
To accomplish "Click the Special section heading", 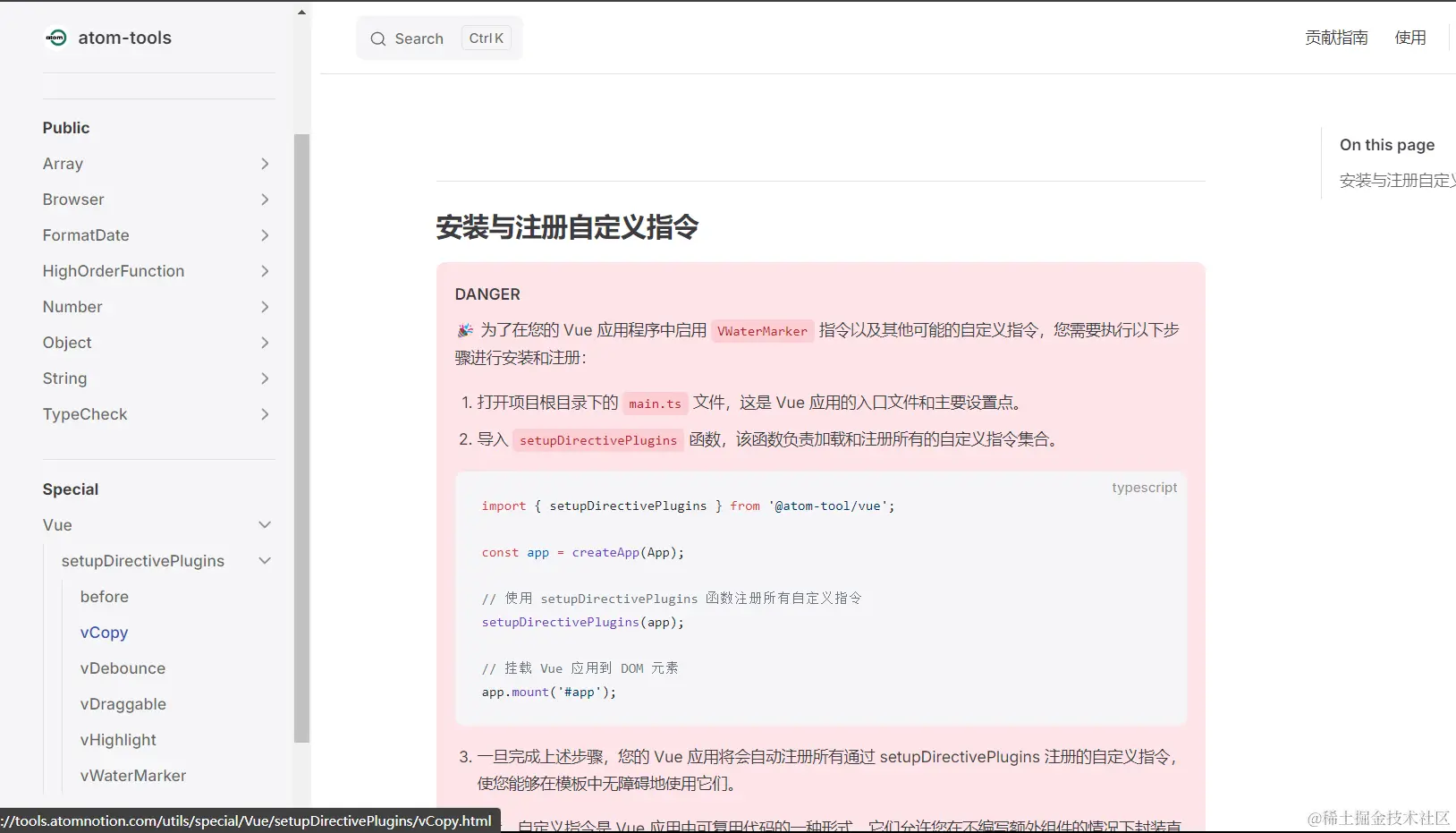I will tap(71, 489).
